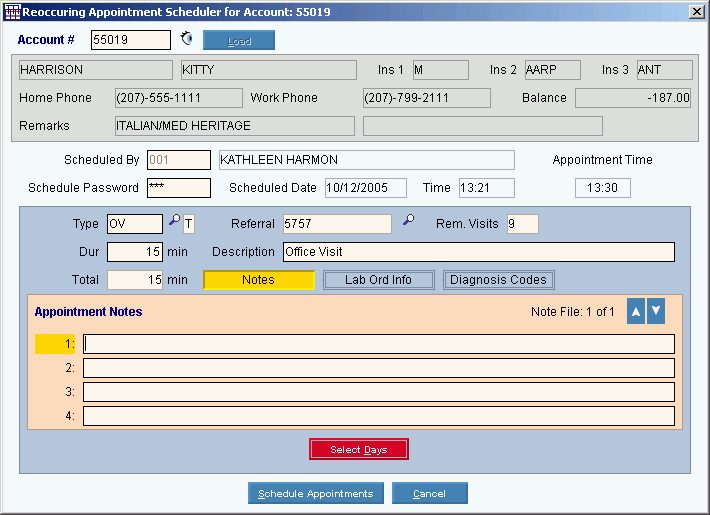
Task: Click appointment note line 1 field
Action: tap(379, 344)
